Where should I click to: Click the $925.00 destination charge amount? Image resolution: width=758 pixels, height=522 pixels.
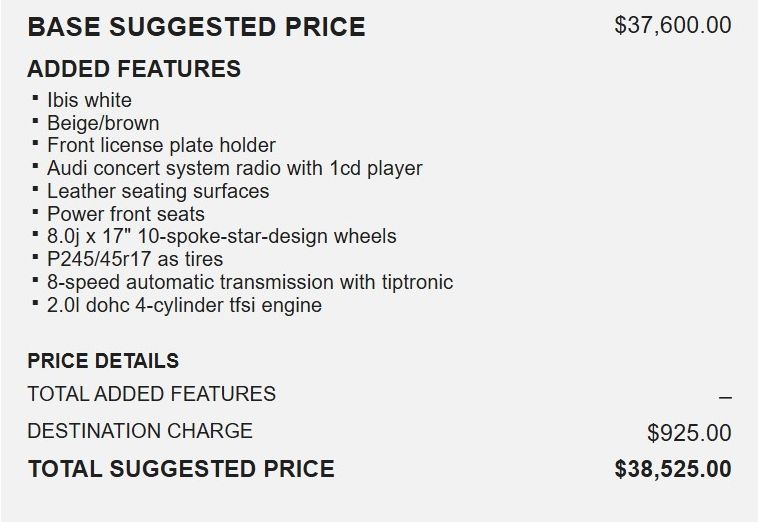tap(689, 433)
